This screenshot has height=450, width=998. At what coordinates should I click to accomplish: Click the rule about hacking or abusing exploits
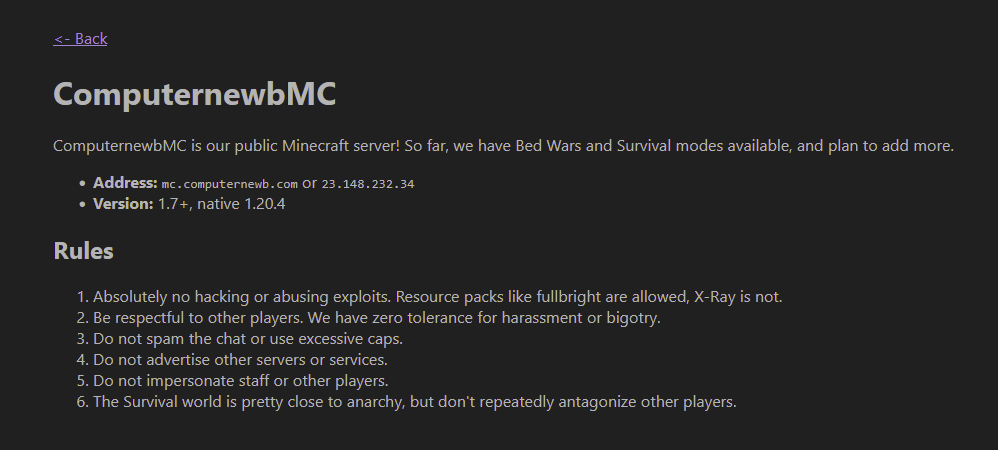(250, 297)
